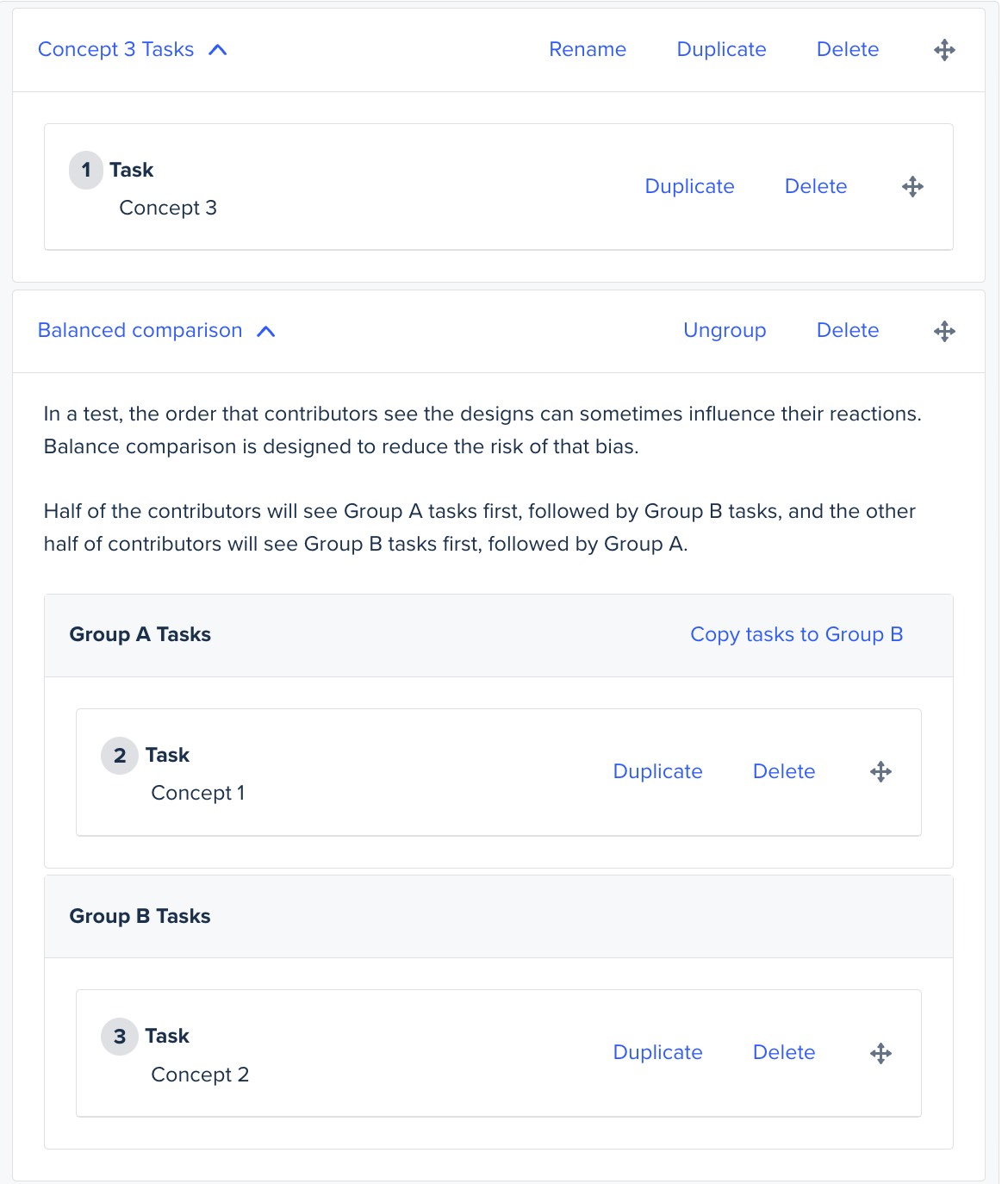Image resolution: width=1008 pixels, height=1184 pixels.
Task: Duplicate the Concept 3 task
Action: tap(689, 187)
